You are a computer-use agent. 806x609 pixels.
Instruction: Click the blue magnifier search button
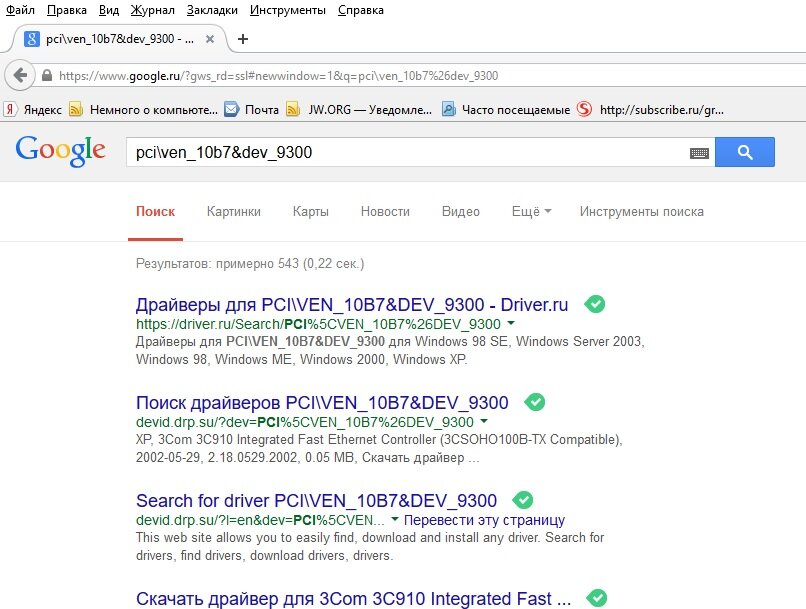[x=745, y=152]
